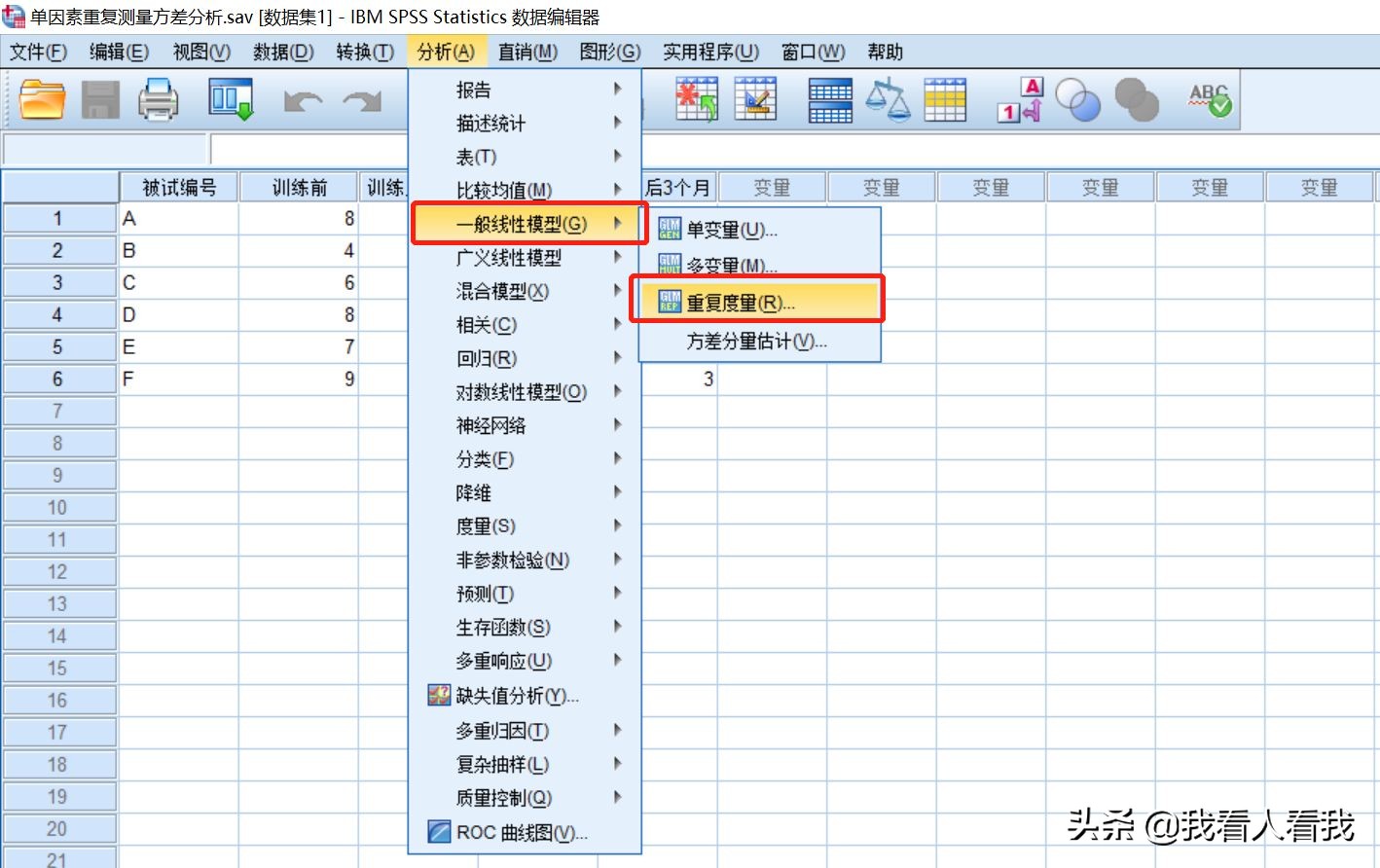Open ROC 曲线图(V)... dialog
This screenshot has width=1380, height=868.
(x=525, y=833)
